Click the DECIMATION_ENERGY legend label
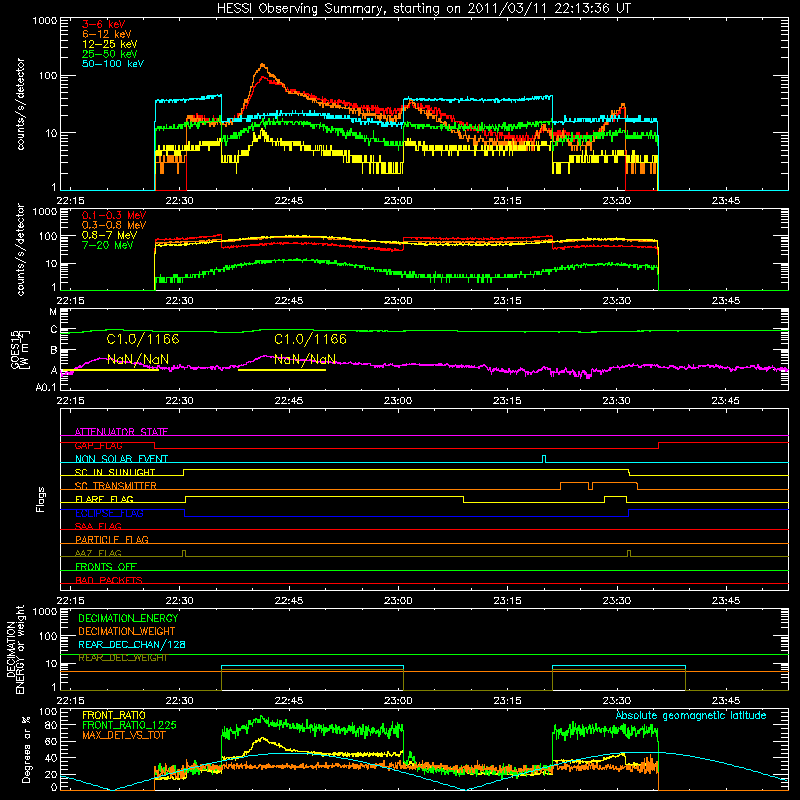 (128, 618)
